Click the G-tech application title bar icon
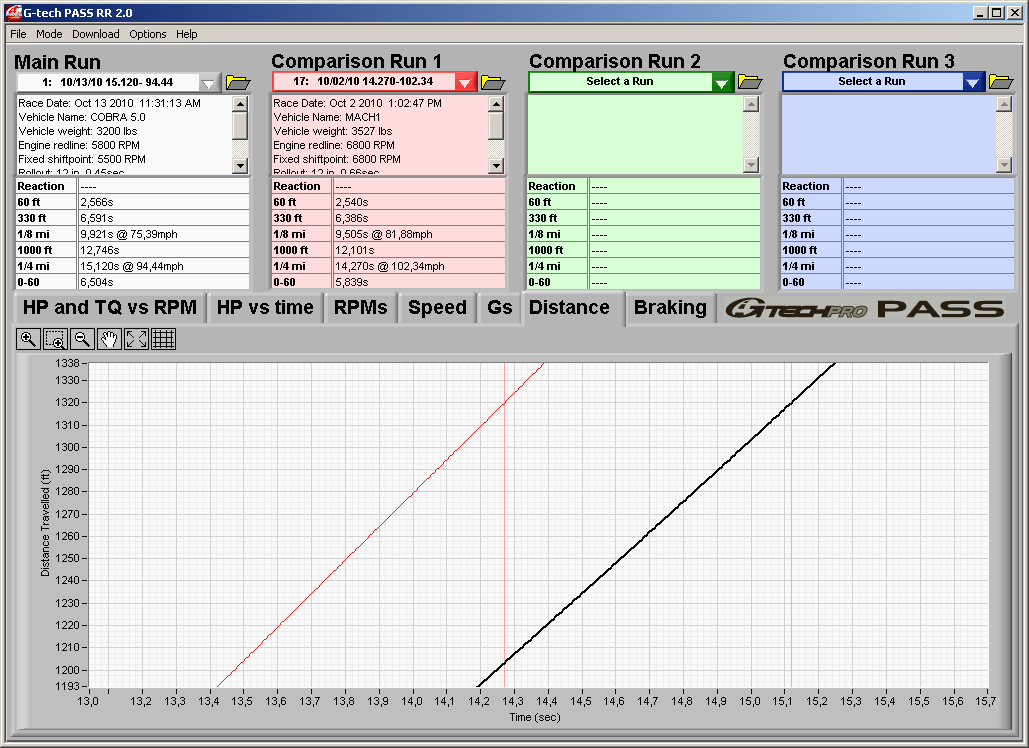This screenshot has height=748, width=1029. point(13,12)
